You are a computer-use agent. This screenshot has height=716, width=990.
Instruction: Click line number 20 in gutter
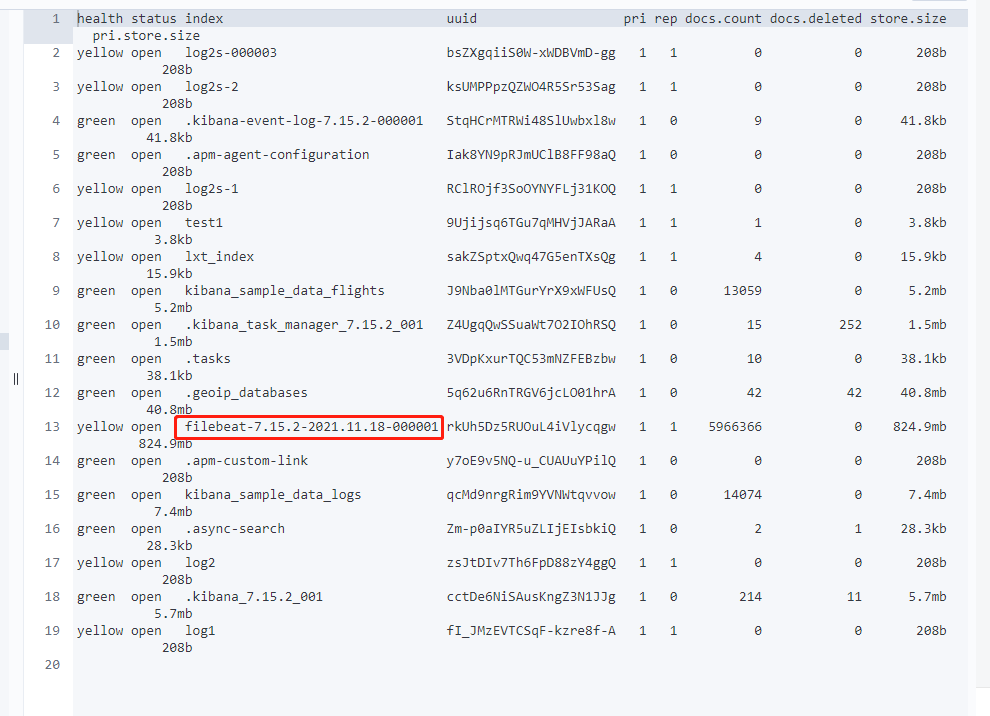click(x=52, y=665)
